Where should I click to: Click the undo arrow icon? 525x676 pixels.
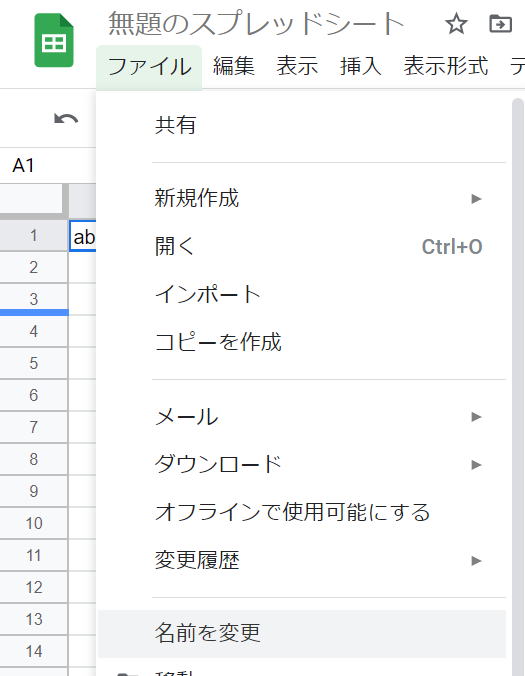(x=66, y=119)
